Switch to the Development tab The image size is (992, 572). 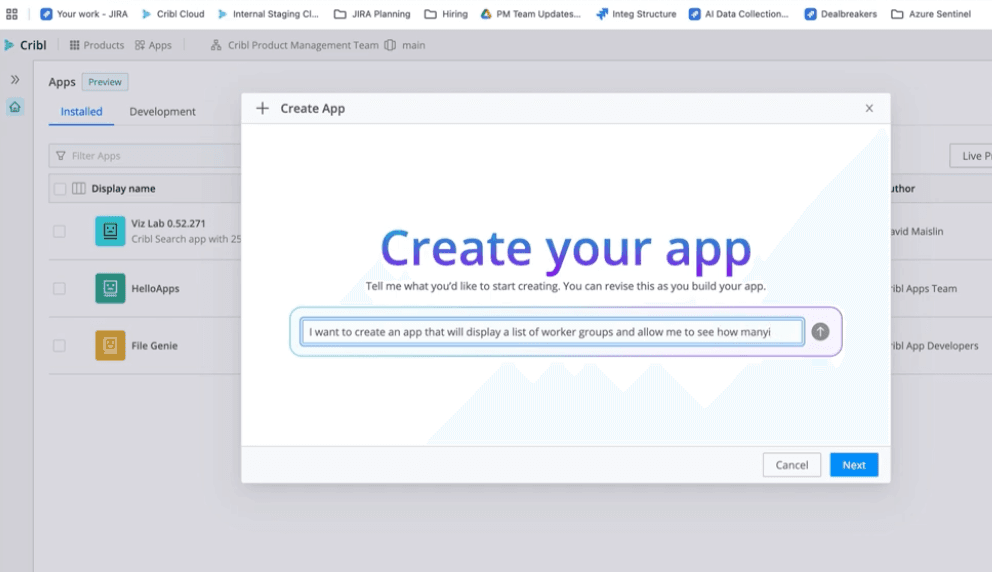pyautogui.click(x=163, y=111)
